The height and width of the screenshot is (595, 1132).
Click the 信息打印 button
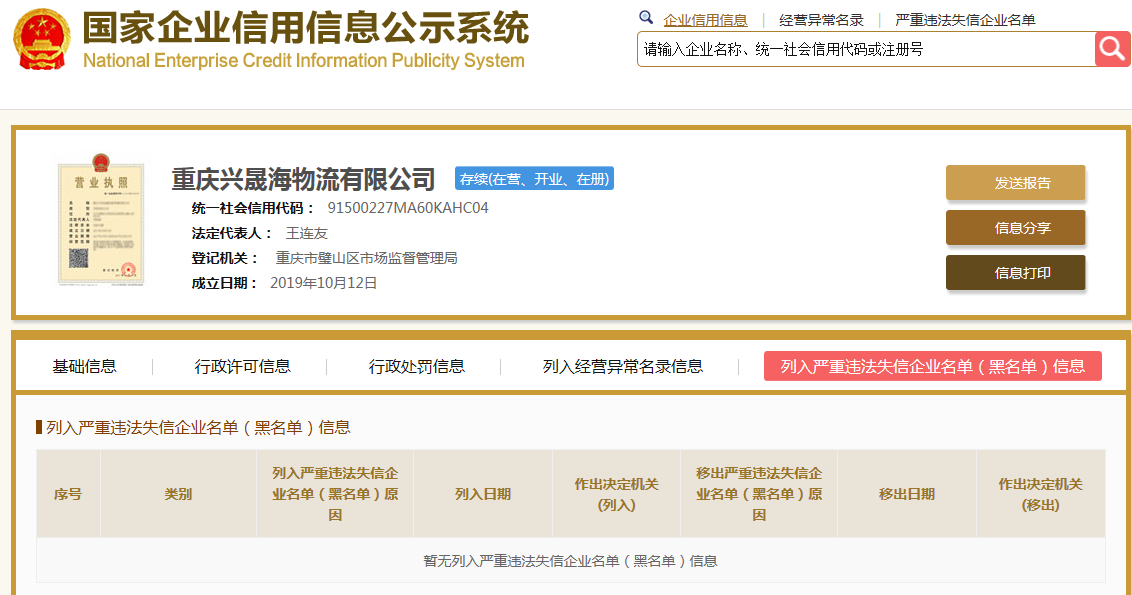pos(1015,273)
